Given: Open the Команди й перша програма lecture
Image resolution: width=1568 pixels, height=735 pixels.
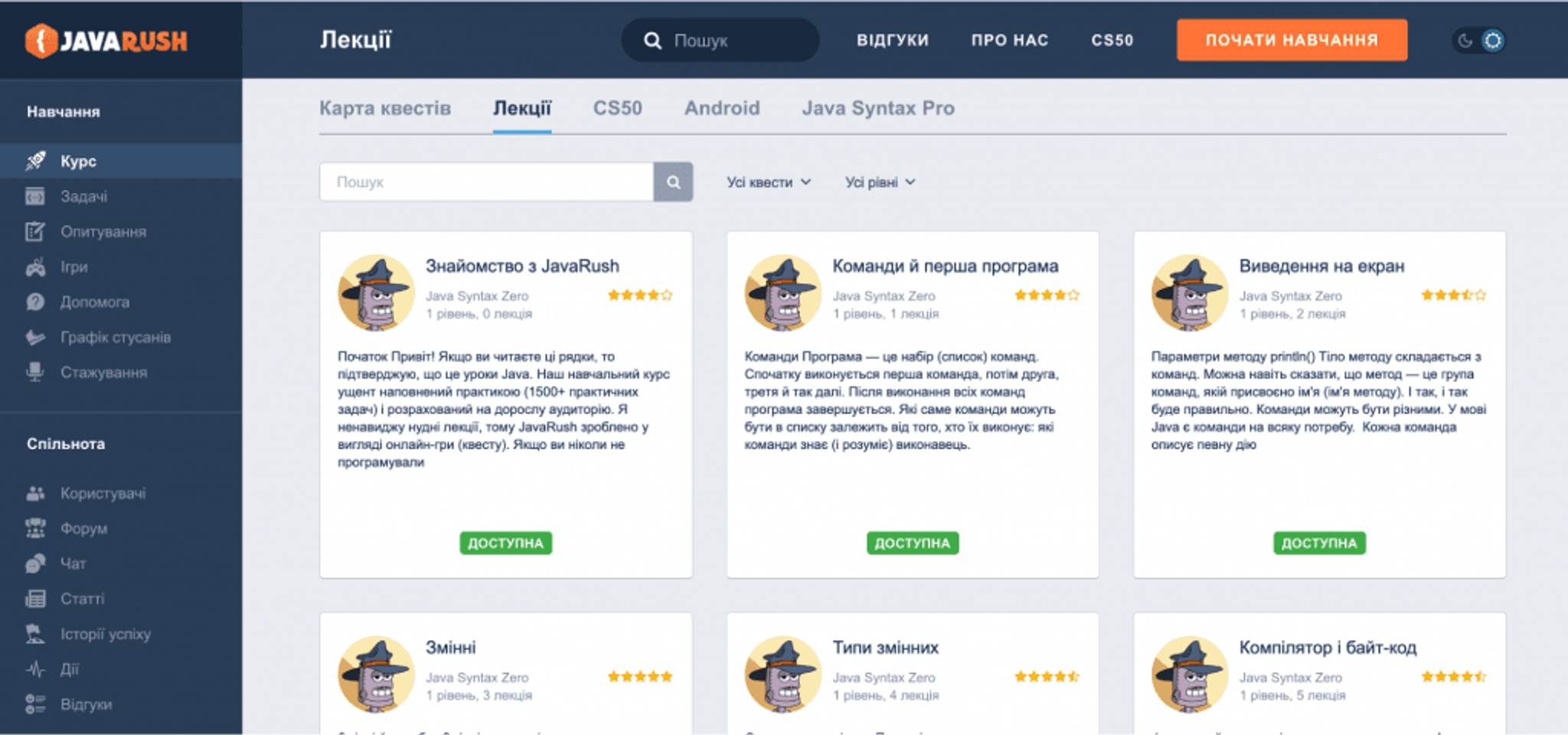Looking at the screenshot, I should click(945, 266).
